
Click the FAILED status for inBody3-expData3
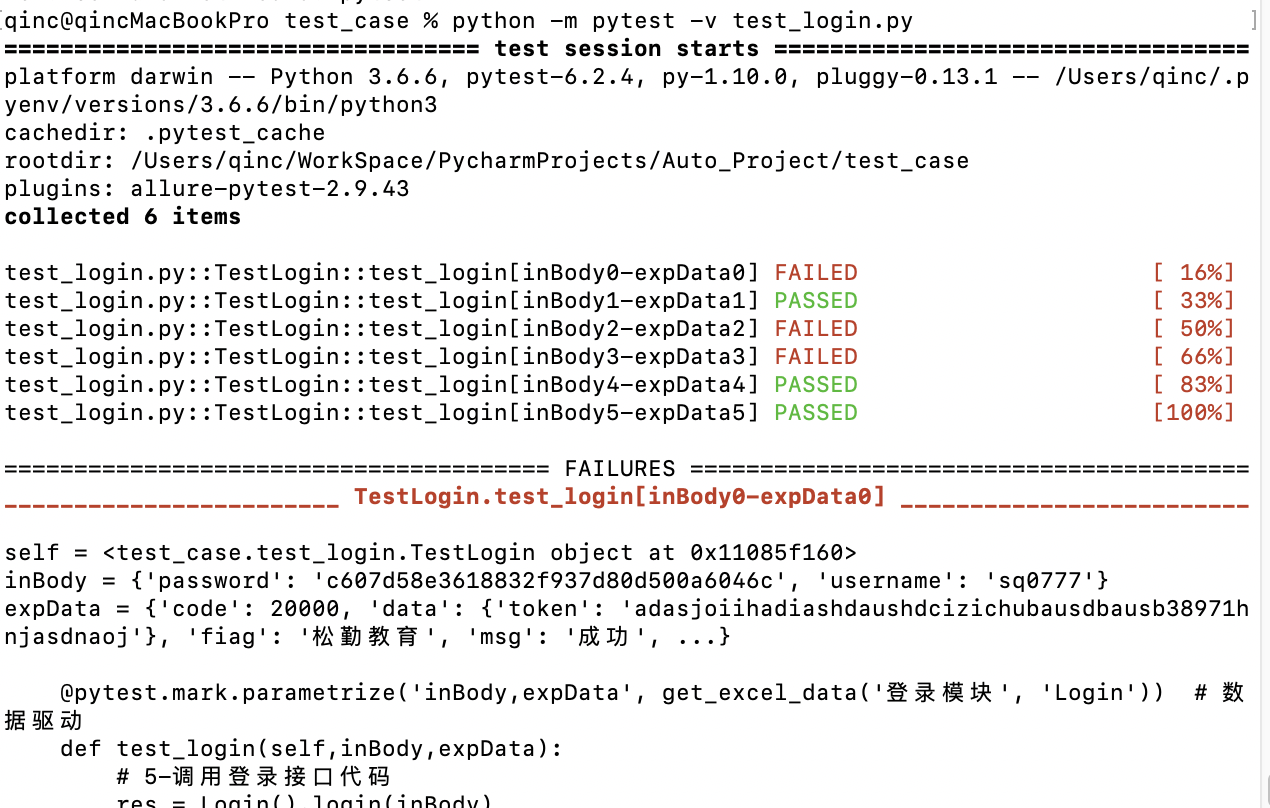[816, 357]
